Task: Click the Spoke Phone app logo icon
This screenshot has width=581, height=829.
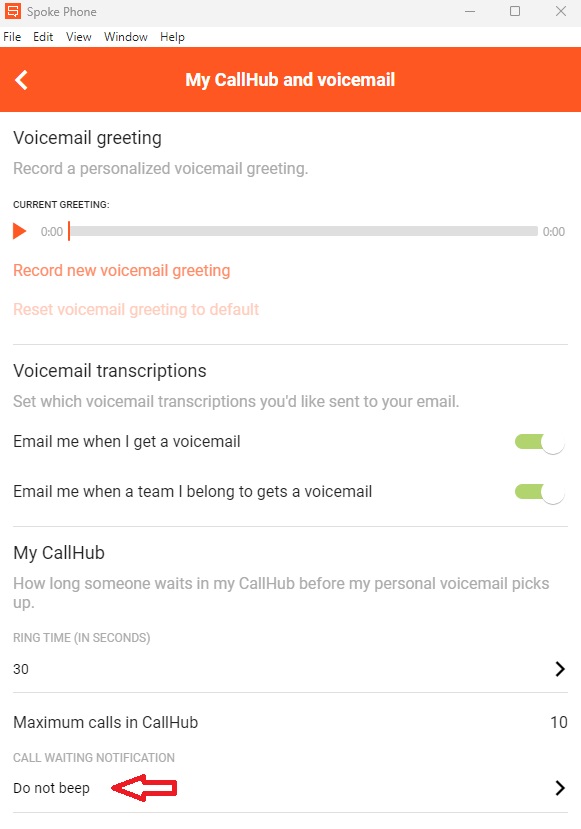Action: (x=13, y=11)
